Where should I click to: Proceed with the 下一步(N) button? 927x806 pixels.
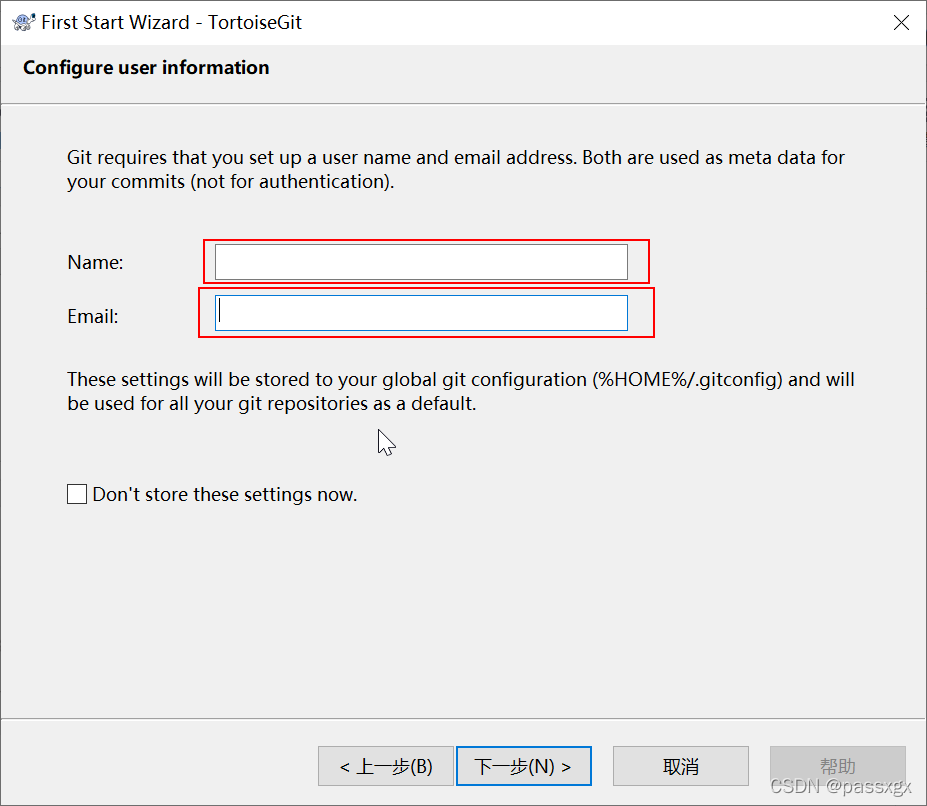point(524,766)
